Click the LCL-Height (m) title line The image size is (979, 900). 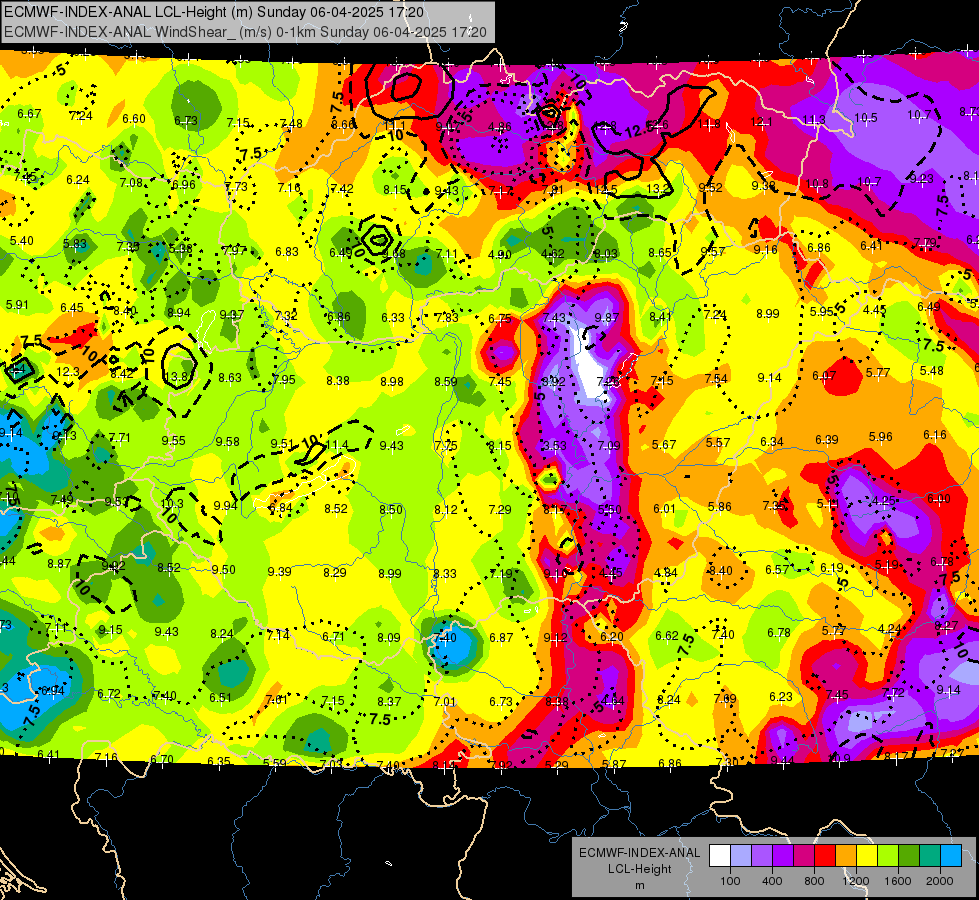pos(214,12)
